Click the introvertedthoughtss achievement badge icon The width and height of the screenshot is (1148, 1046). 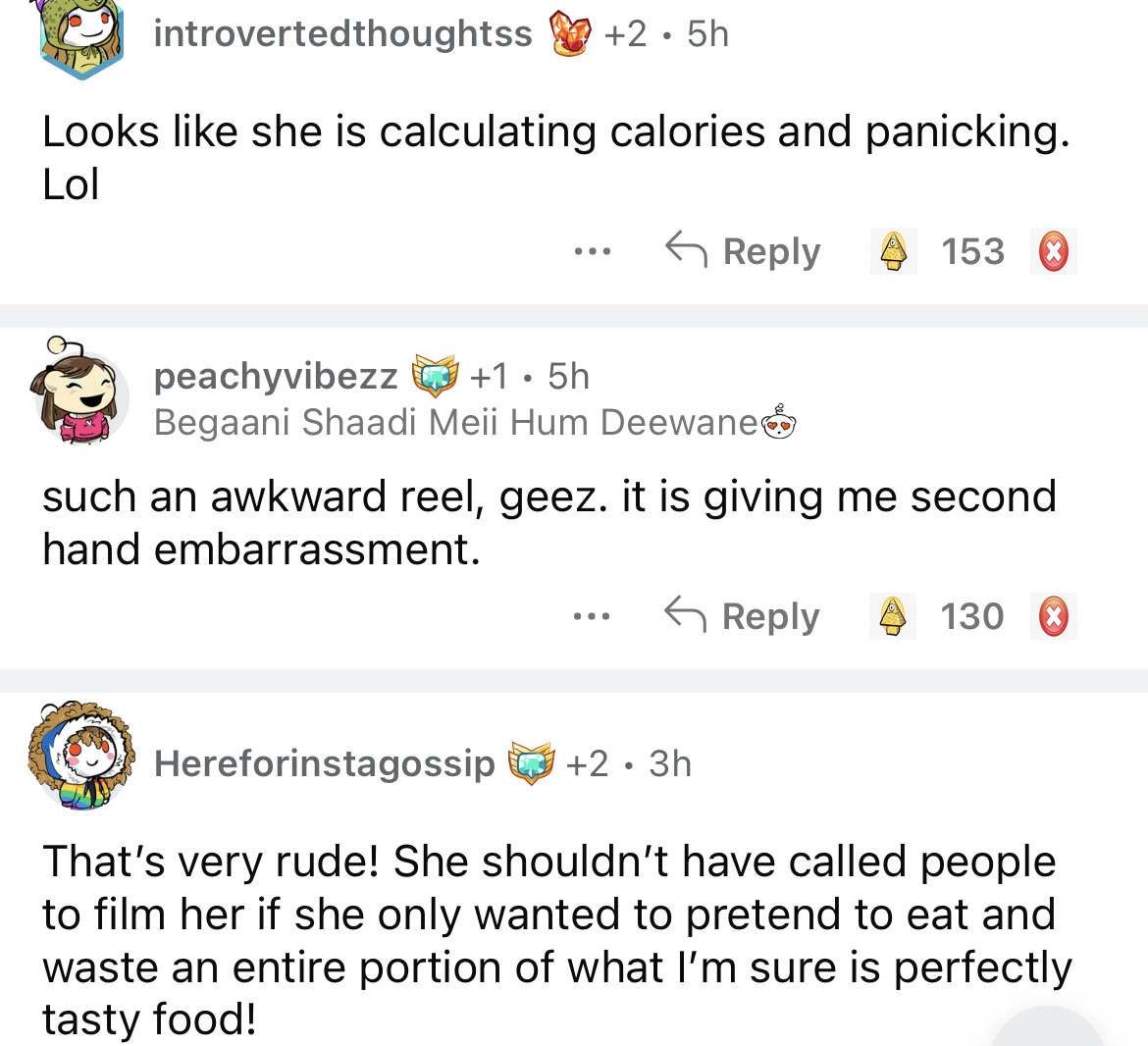570,33
